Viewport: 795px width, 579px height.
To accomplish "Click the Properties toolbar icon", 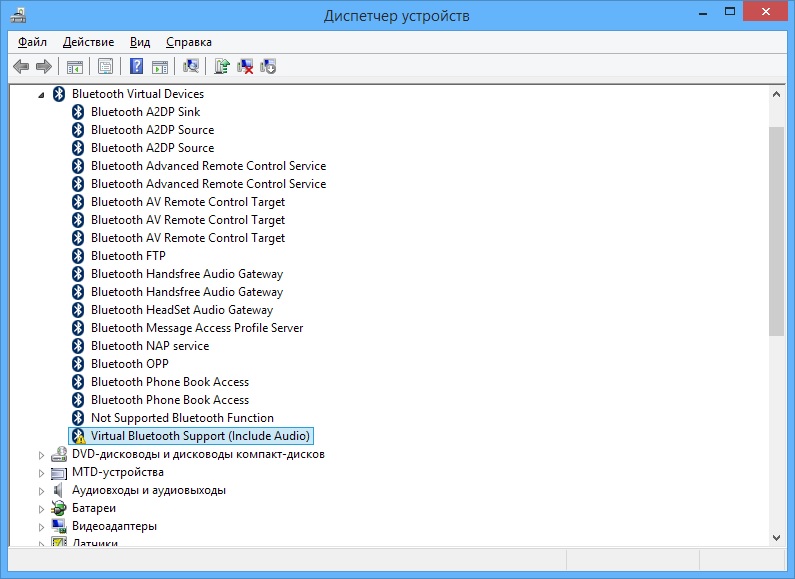I will [104, 66].
